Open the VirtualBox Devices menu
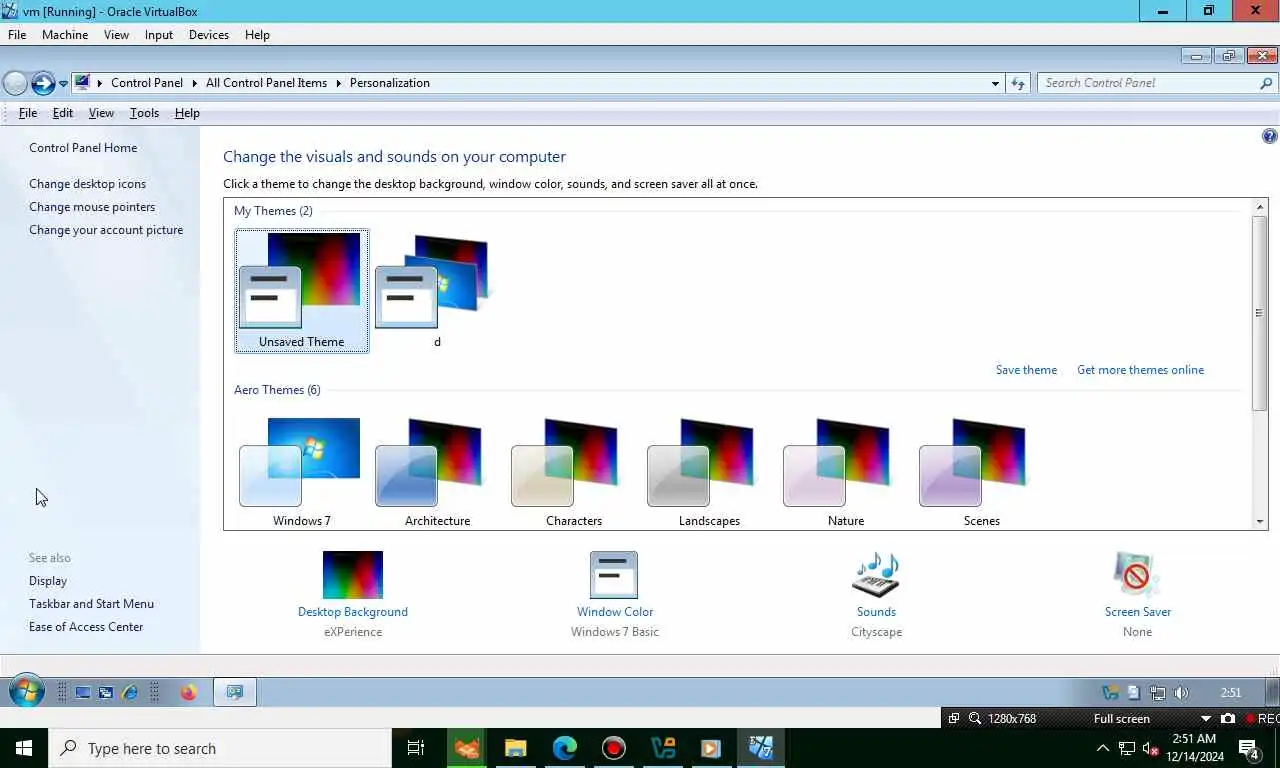 click(208, 34)
